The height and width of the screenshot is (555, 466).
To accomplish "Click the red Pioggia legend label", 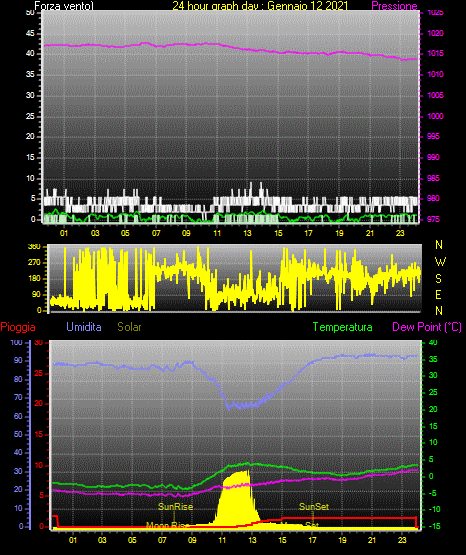I will coord(18,327).
